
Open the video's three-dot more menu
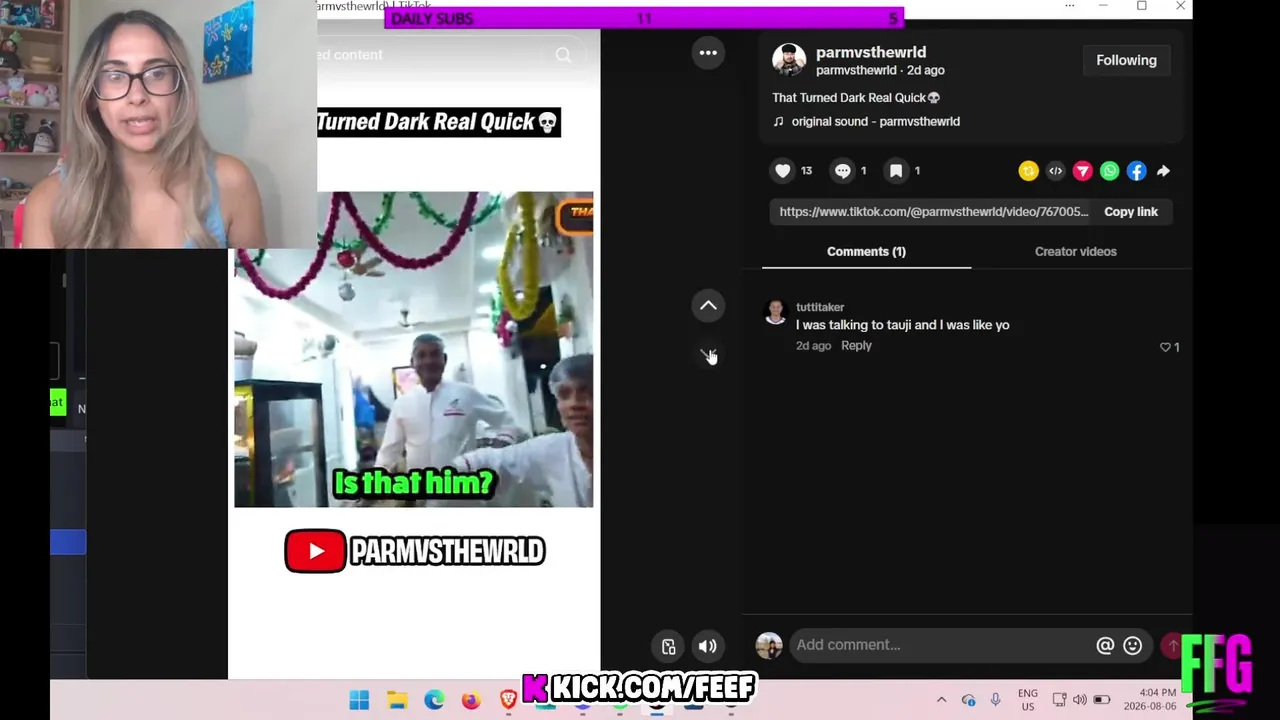pyautogui.click(x=708, y=53)
